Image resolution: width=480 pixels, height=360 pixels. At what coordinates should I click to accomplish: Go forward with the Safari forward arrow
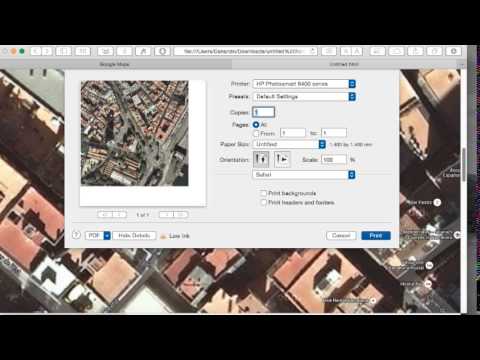click(47, 51)
